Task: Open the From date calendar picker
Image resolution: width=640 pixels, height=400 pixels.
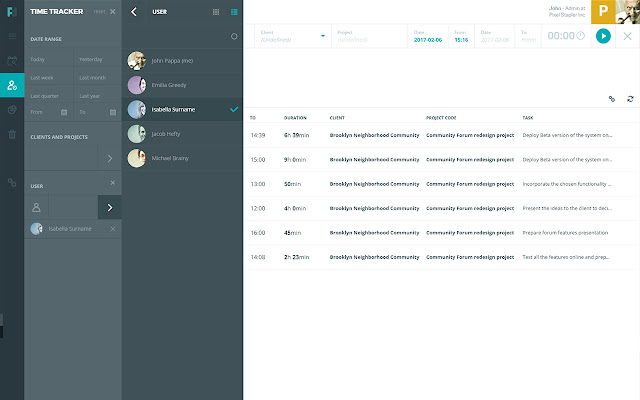Action: [64, 112]
